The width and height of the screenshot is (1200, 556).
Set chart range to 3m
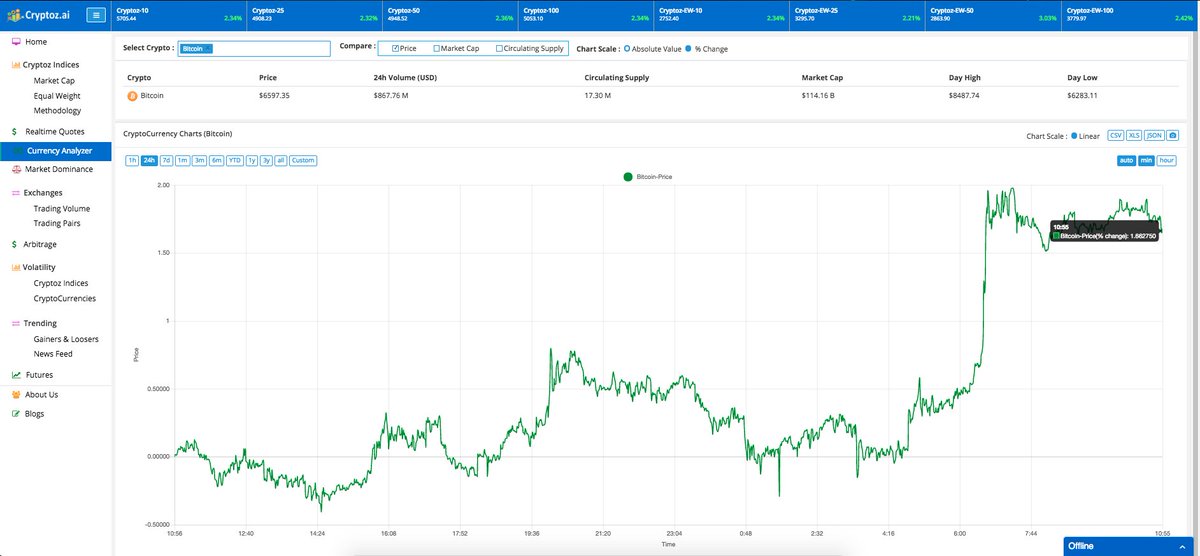click(200, 160)
